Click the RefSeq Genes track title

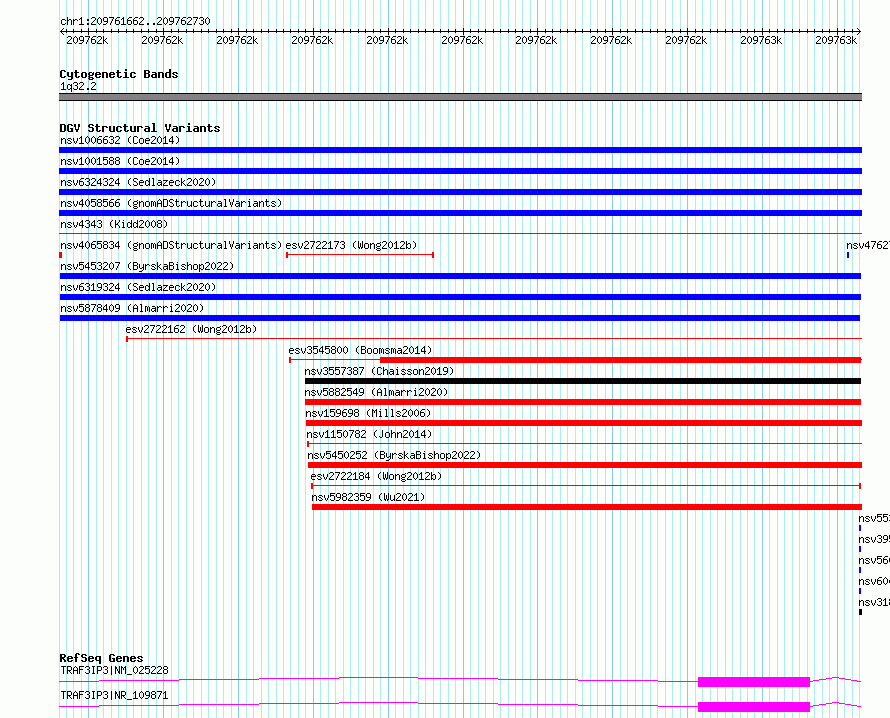pyautogui.click(x=101, y=658)
